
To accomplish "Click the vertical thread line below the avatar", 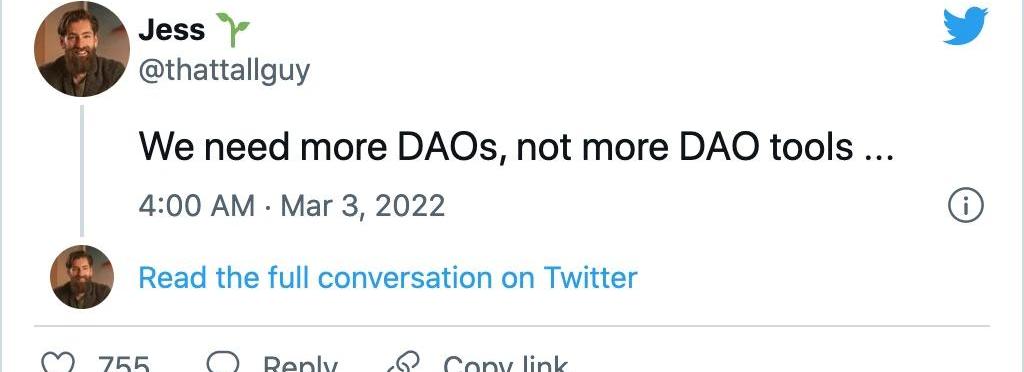I will click(82, 170).
